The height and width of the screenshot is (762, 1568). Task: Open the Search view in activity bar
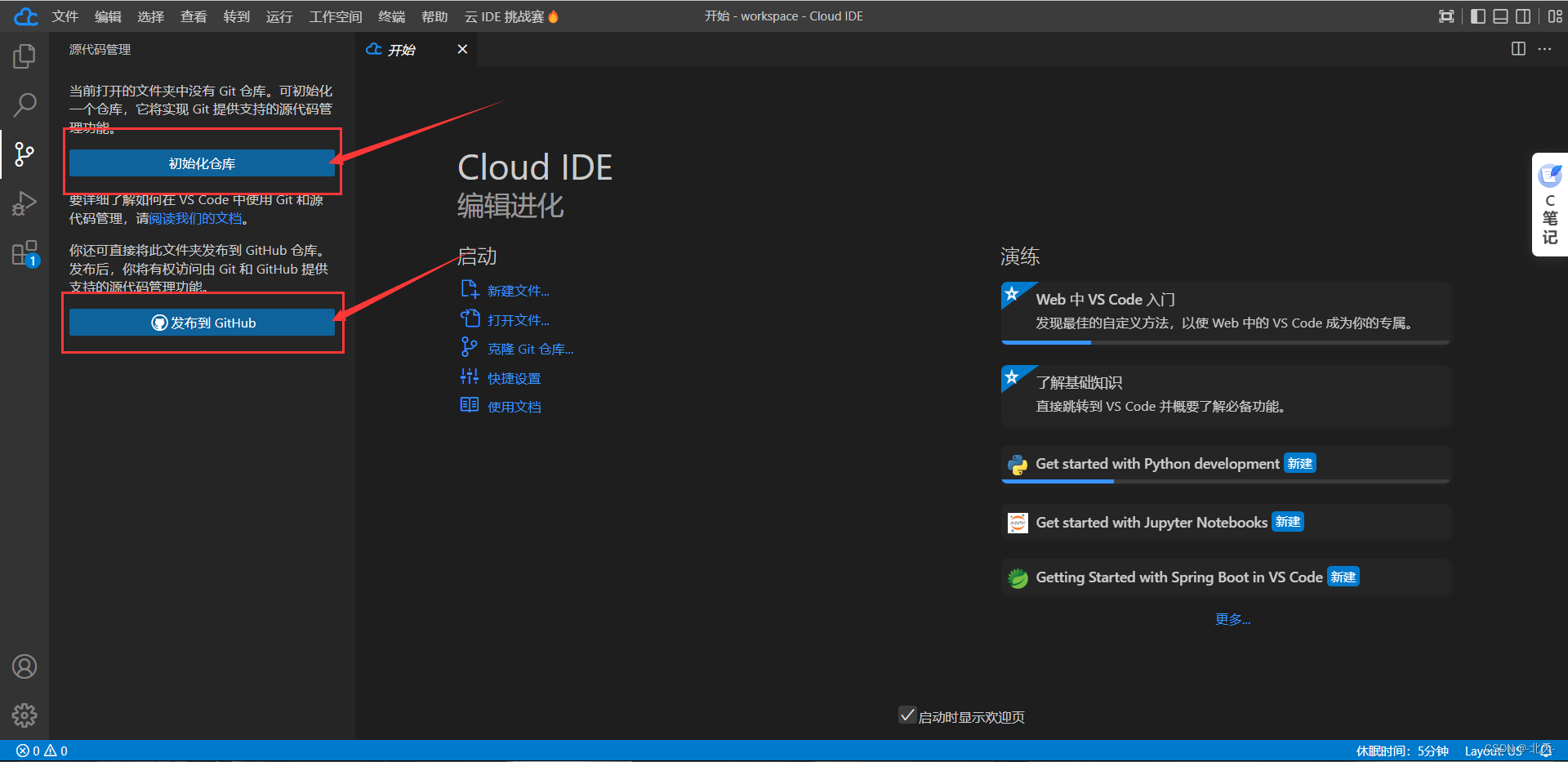pos(24,105)
